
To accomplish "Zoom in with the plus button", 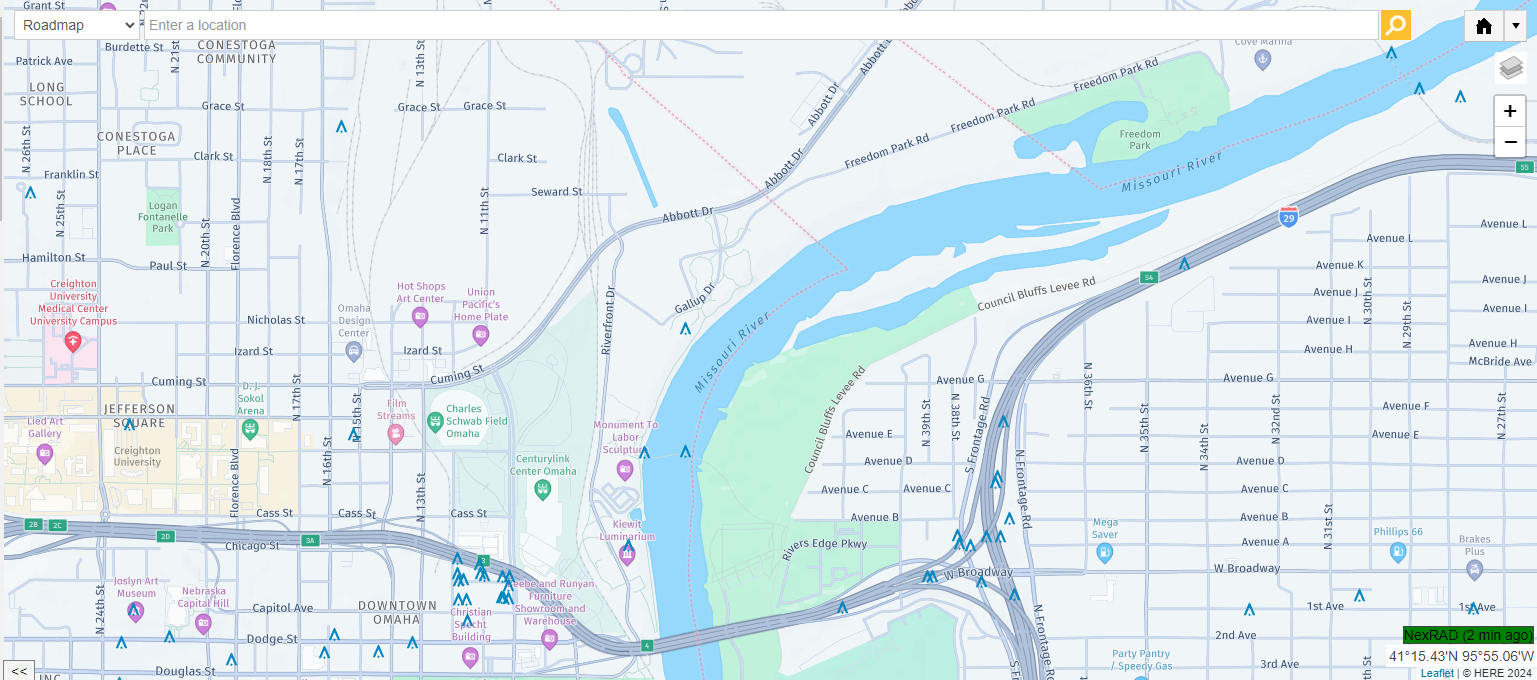I will tap(1510, 111).
